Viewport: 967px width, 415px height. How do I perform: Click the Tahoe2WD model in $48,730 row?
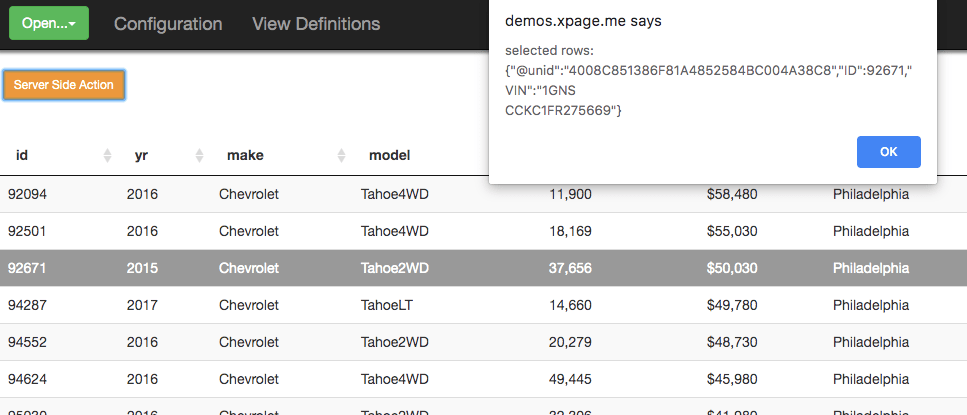[394, 342]
